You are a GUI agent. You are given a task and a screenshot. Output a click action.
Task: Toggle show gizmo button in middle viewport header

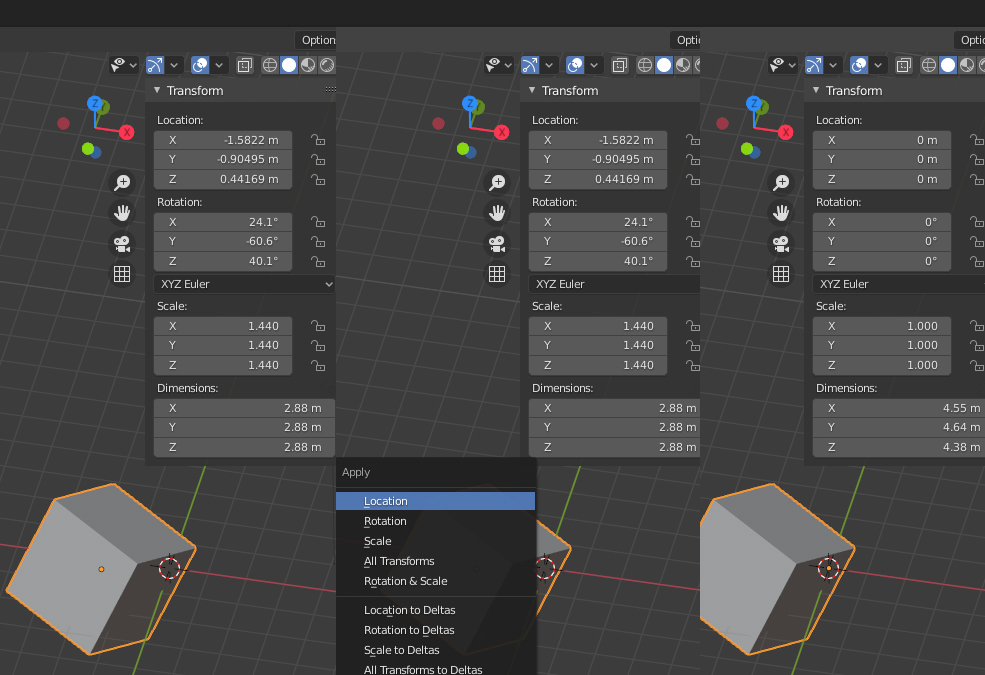530,65
